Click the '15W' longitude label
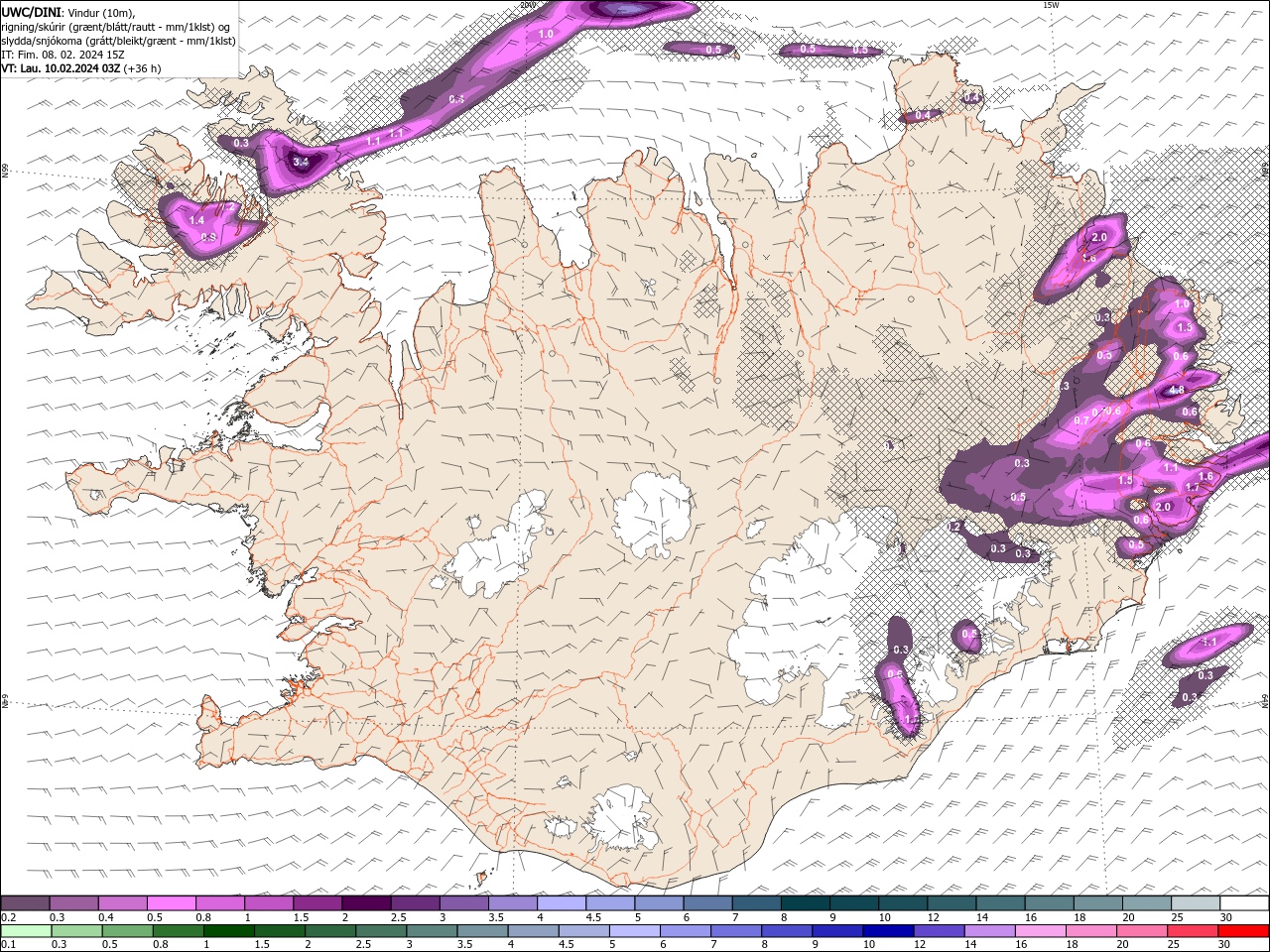Image resolution: width=1270 pixels, height=952 pixels. (x=1052, y=5)
